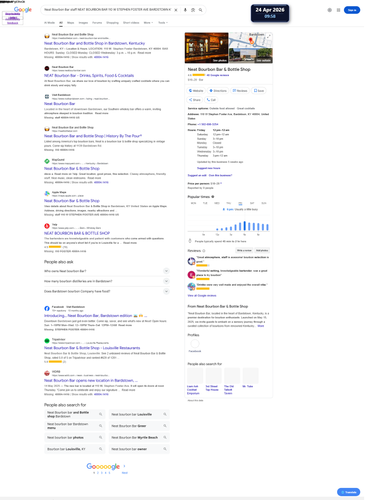Click 'Add photos' button in Reviews section
The height and width of the screenshot is (500, 367).
tap(262, 250)
